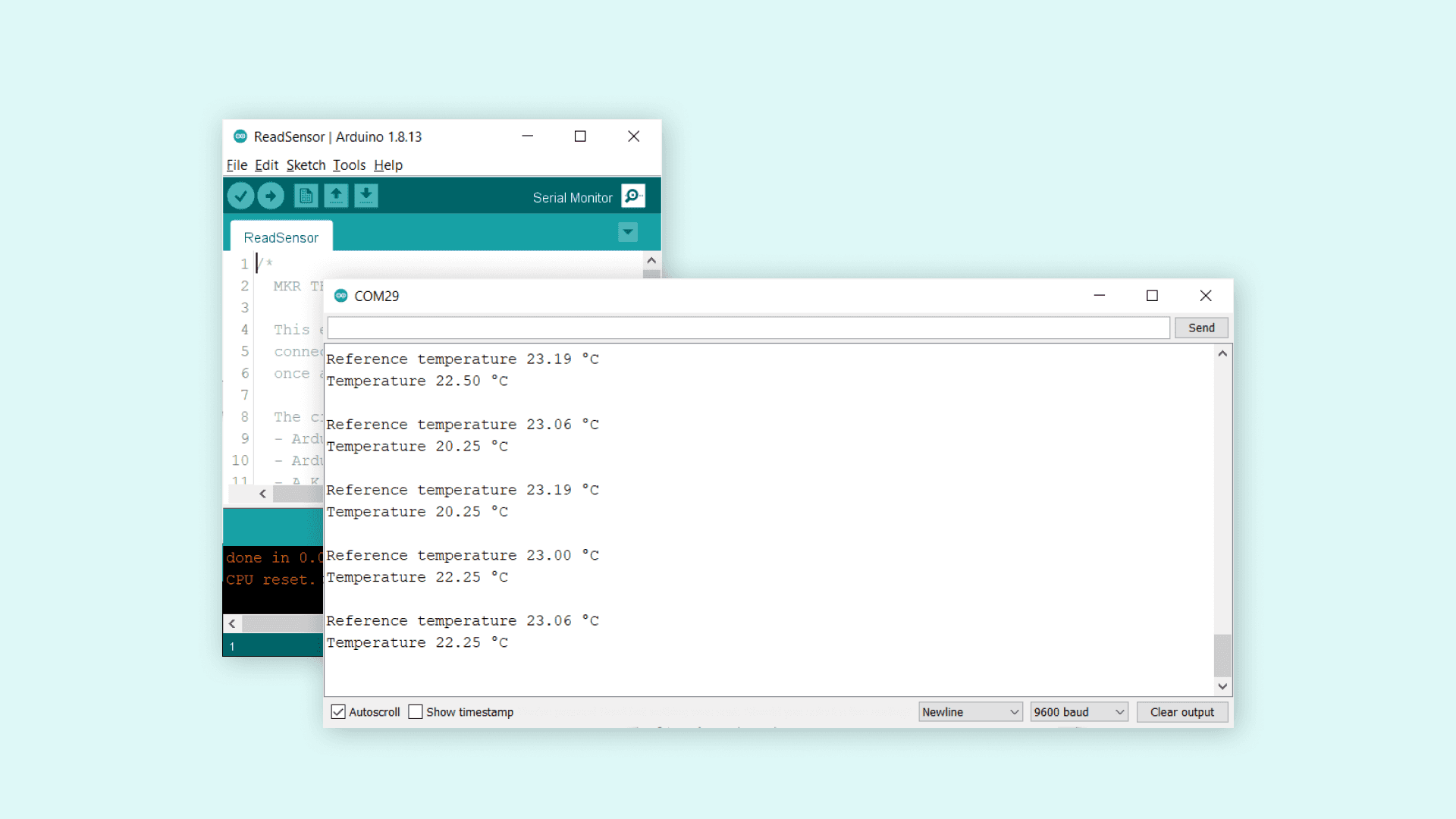The height and width of the screenshot is (819, 1456).
Task: Disable the Autoscroll checkbox
Action: 338,712
